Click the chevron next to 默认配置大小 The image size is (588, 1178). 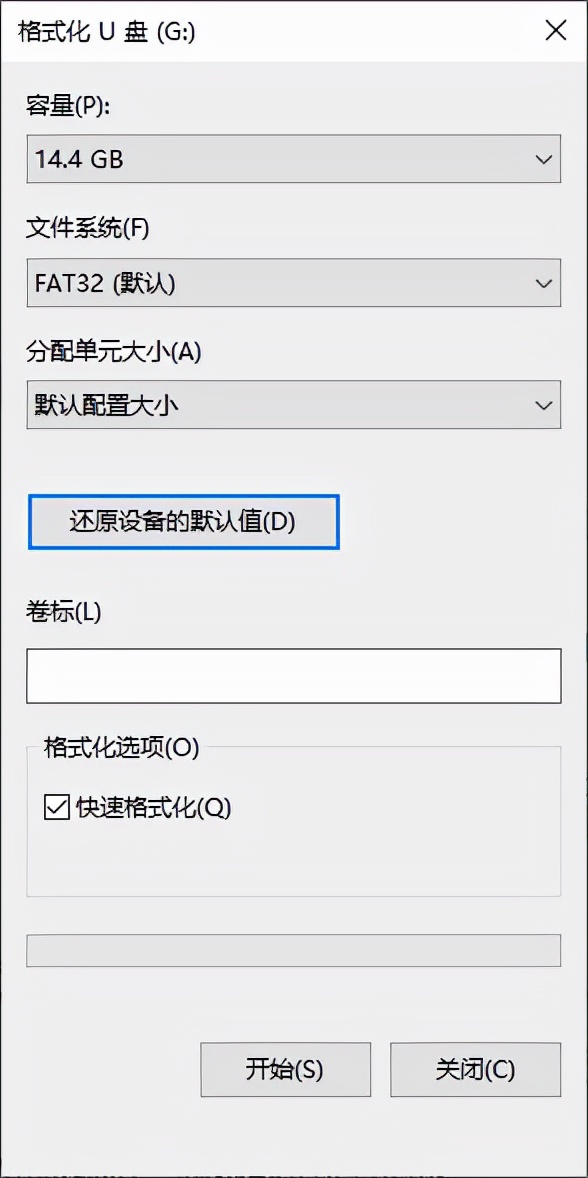coord(543,405)
